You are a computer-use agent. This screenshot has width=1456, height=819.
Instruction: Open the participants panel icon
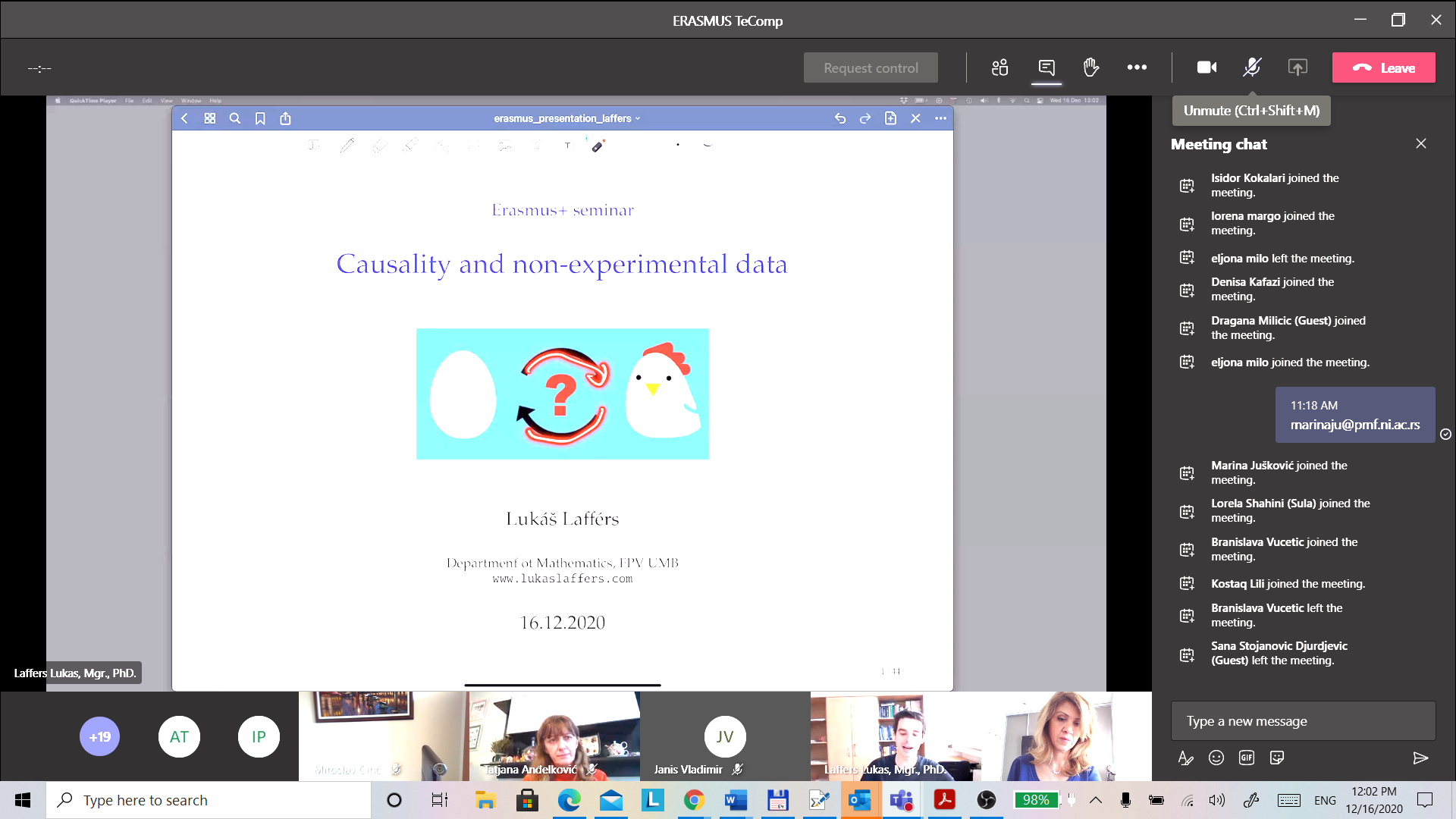(999, 67)
